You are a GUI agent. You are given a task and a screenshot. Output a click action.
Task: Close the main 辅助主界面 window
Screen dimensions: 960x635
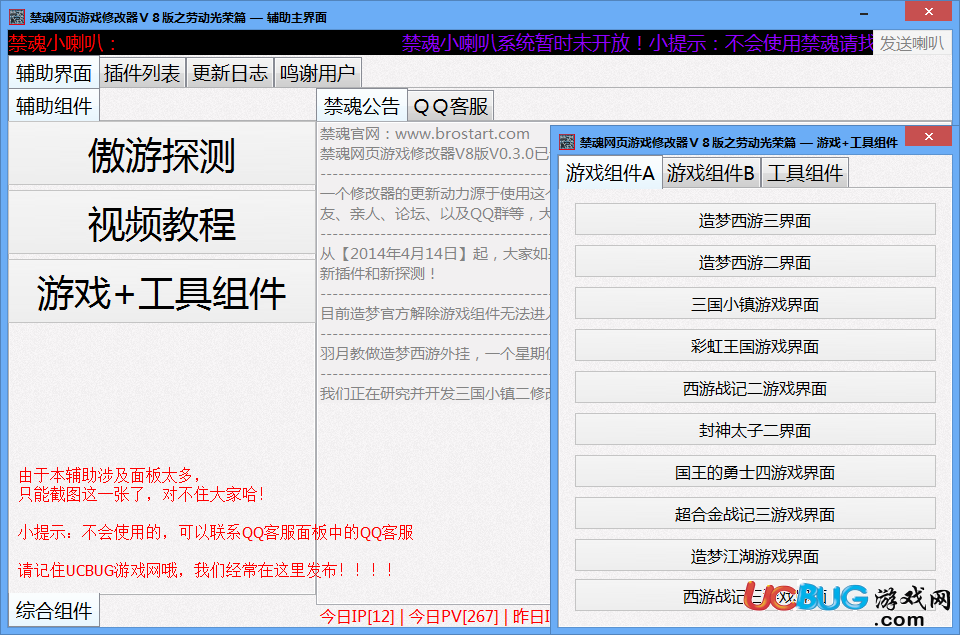pos(928,12)
